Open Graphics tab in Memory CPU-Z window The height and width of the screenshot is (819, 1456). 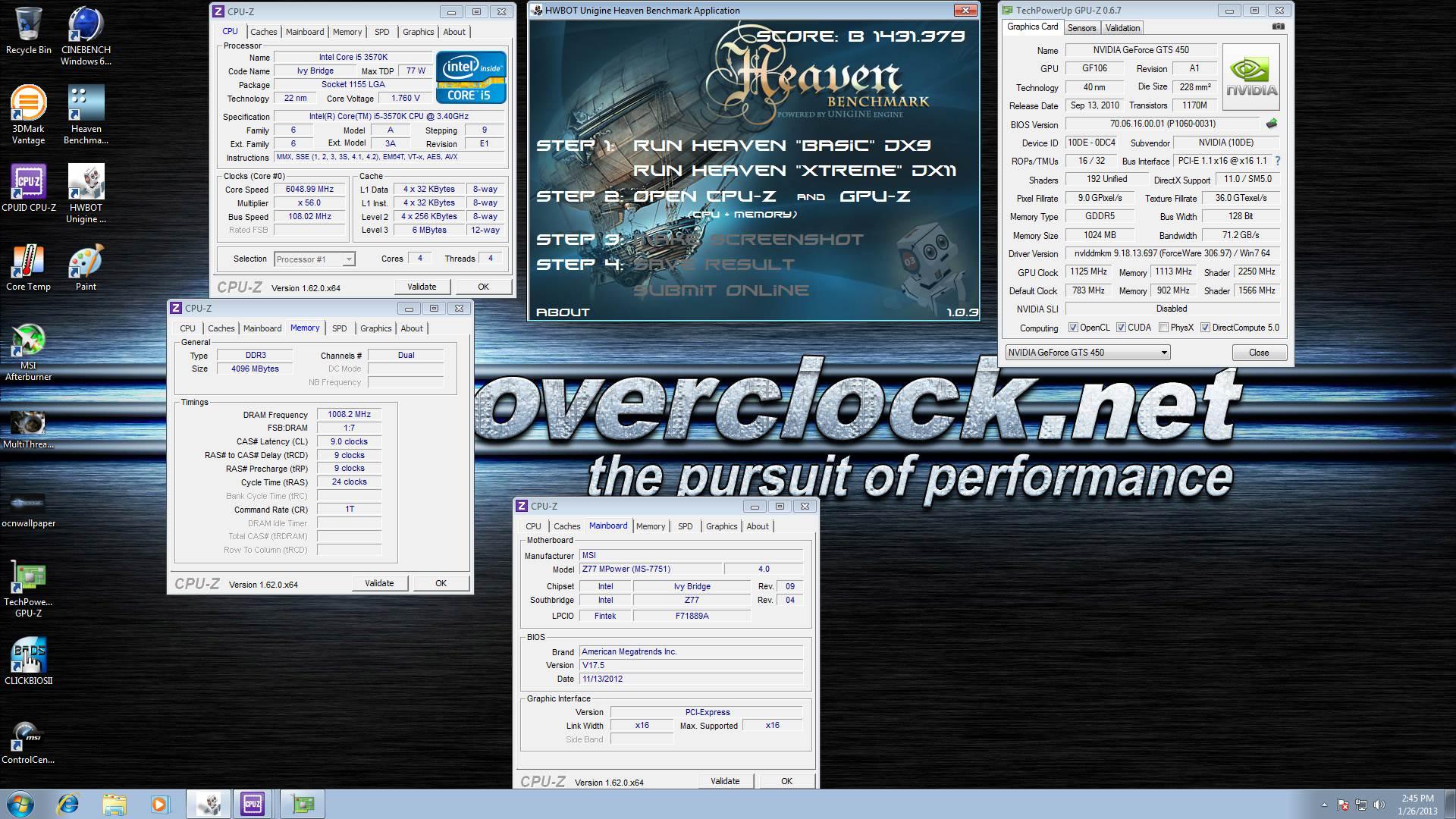tap(376, 328)
